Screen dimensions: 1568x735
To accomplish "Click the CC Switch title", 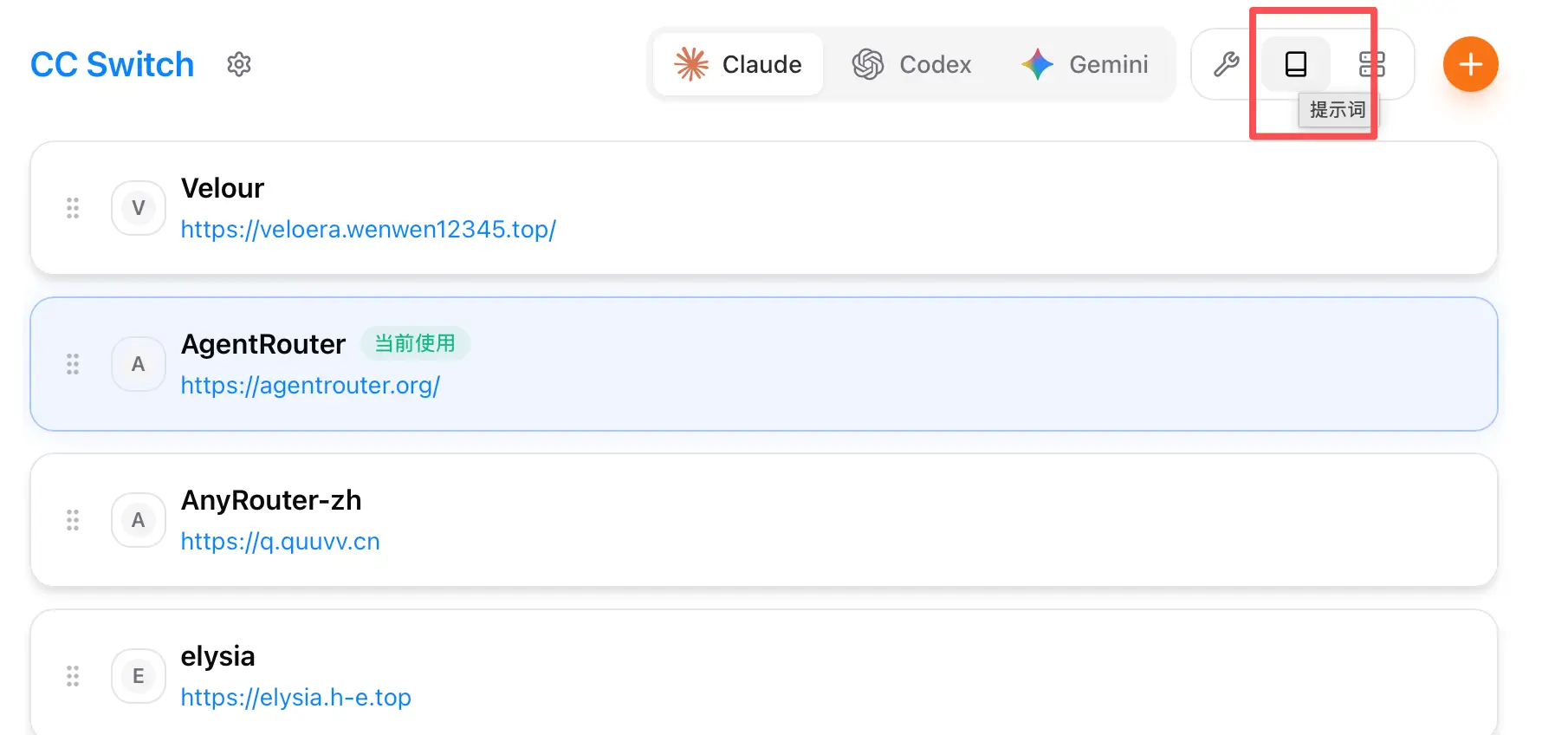I will point(112,65).
